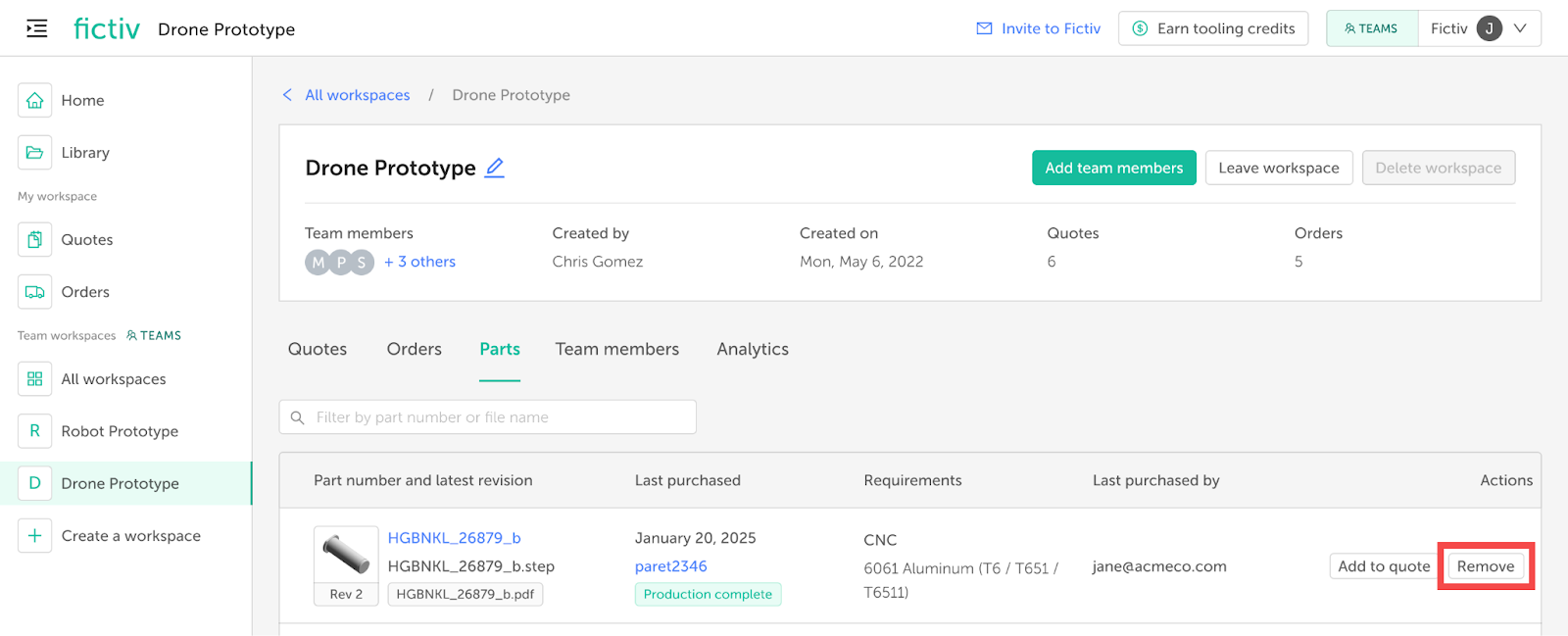This screenshot has width=1568, height=636.
Task: Click the Home icon in sidebar
Action: coord(34,100)
